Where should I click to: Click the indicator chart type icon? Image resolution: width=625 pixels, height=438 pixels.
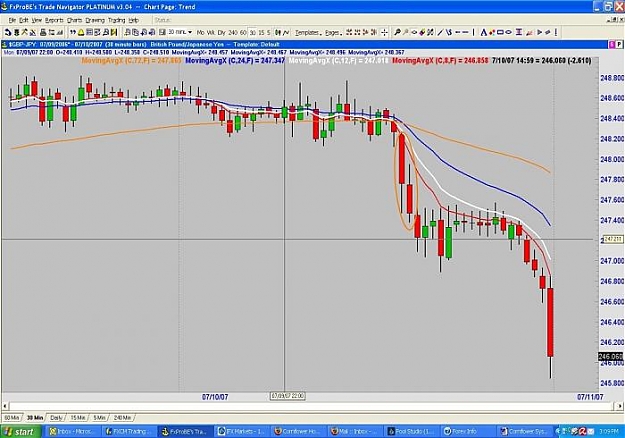pos(287,32)
